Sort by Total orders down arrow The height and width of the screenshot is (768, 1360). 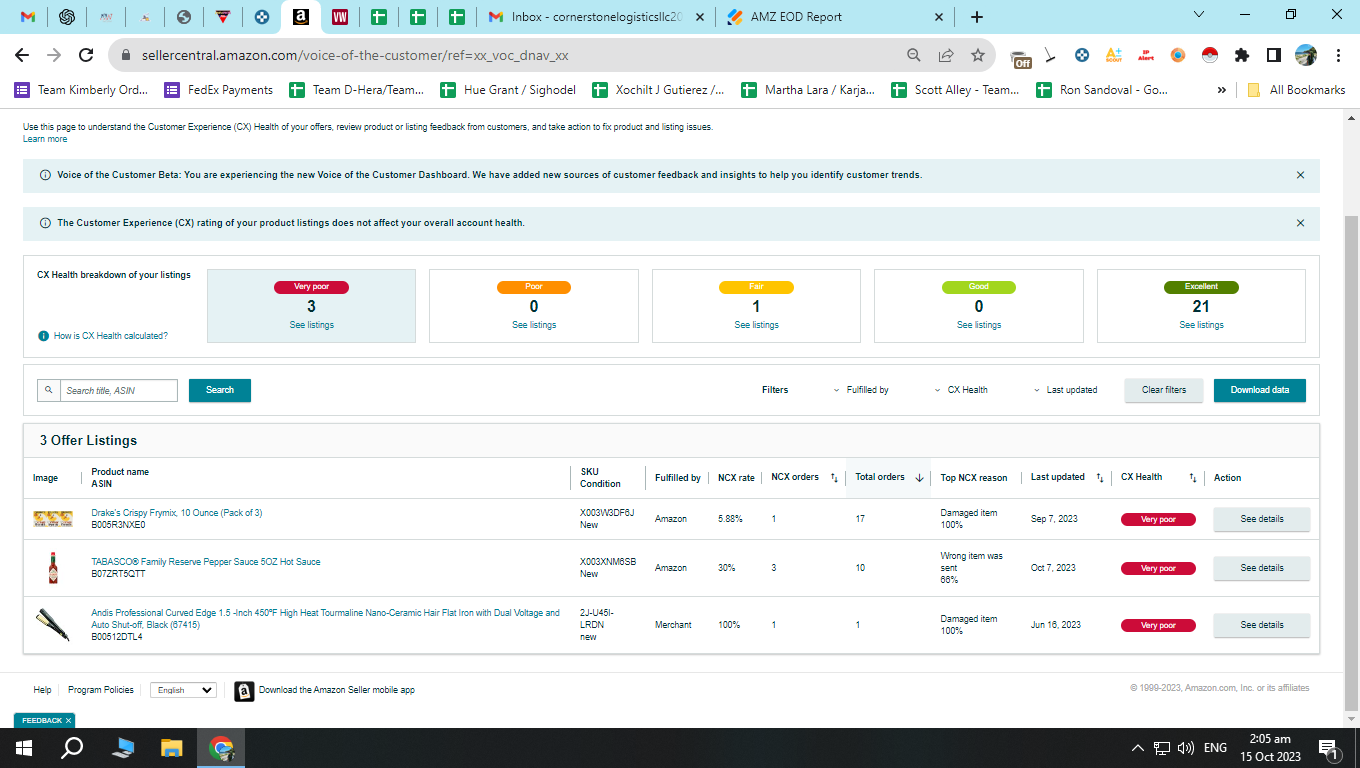[919, 478]
